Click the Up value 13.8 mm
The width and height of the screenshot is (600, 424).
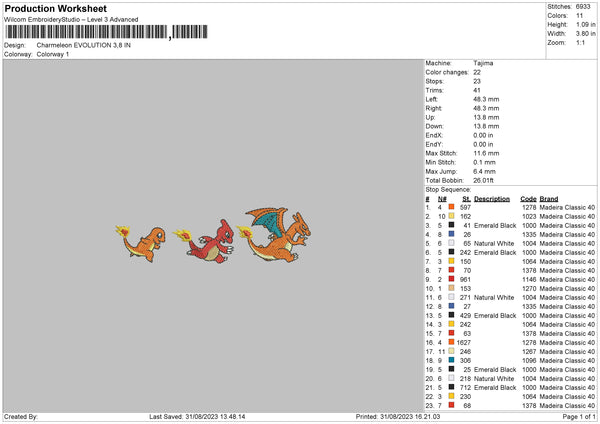coord(486,117)
